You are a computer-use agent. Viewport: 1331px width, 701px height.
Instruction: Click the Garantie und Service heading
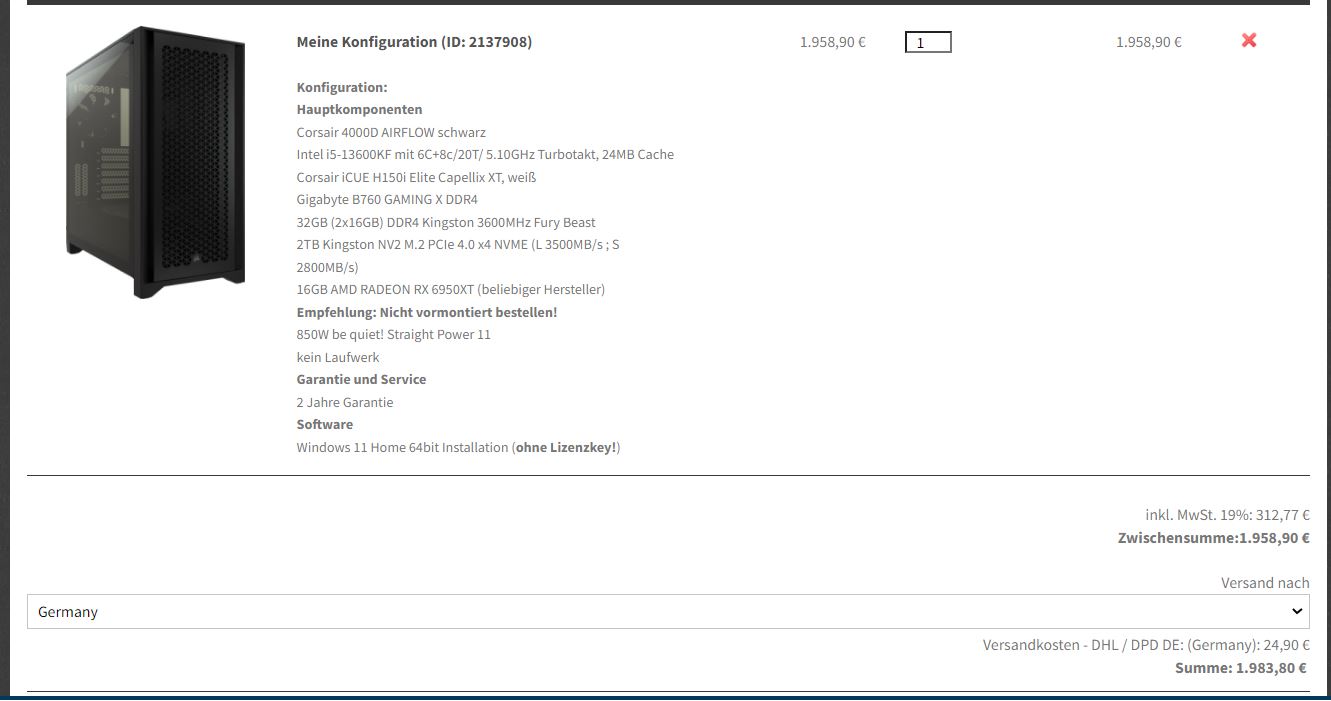coord(361,379)
